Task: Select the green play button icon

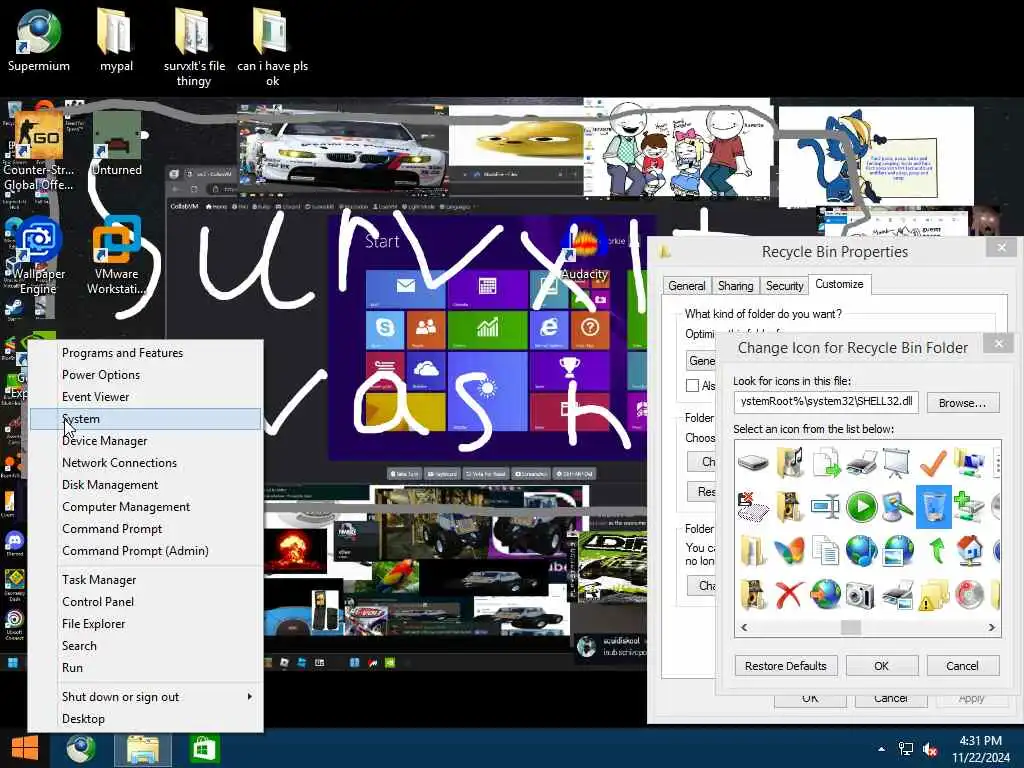Action: click(861, 507)
